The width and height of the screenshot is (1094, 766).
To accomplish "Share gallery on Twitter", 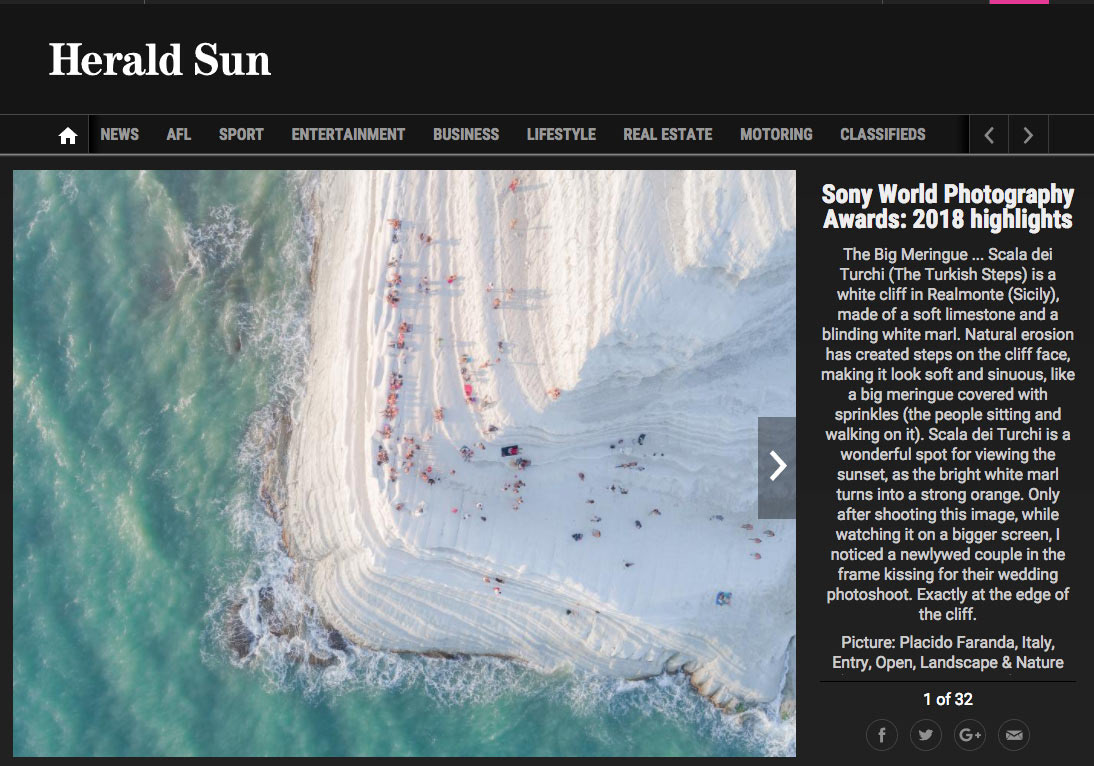I will [x=926, y=735].
